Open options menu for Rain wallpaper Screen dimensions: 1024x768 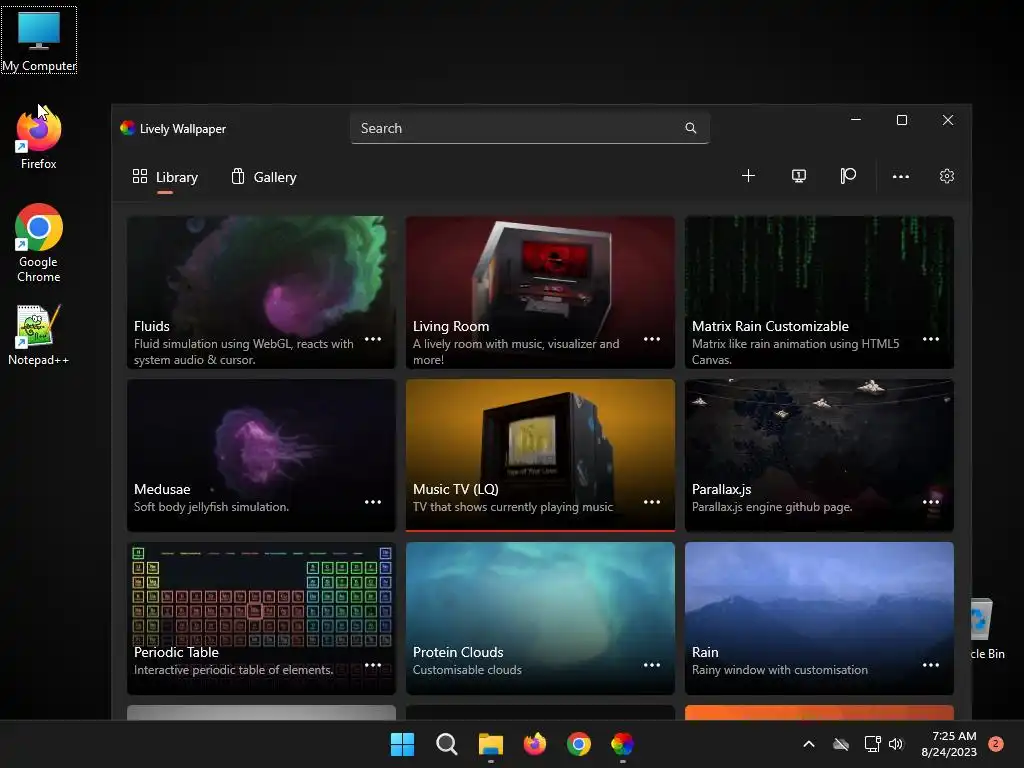click(931, 665)
